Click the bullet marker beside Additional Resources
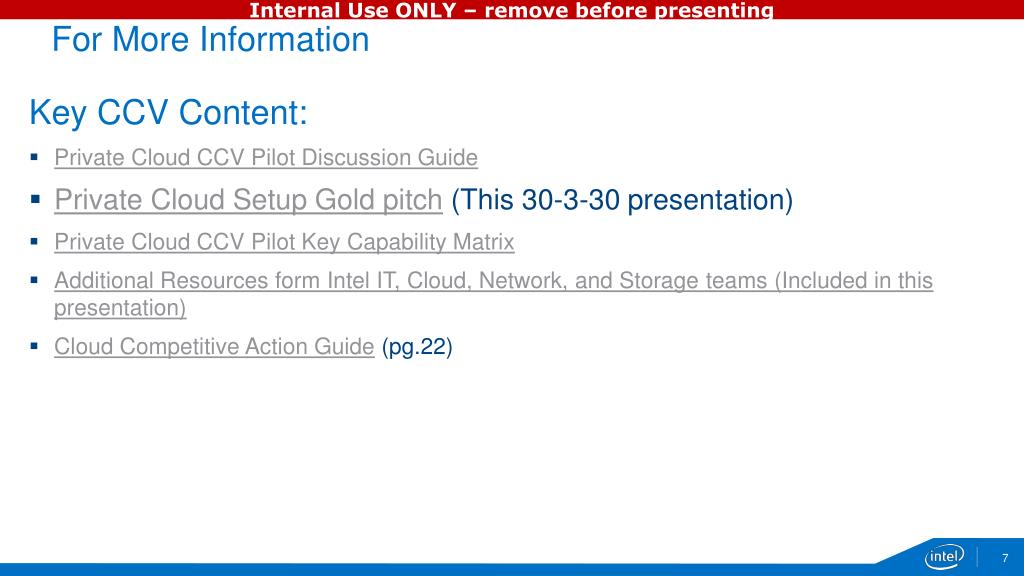The height and width of the screenshot is (576, 1024). [x=35, y=280]
